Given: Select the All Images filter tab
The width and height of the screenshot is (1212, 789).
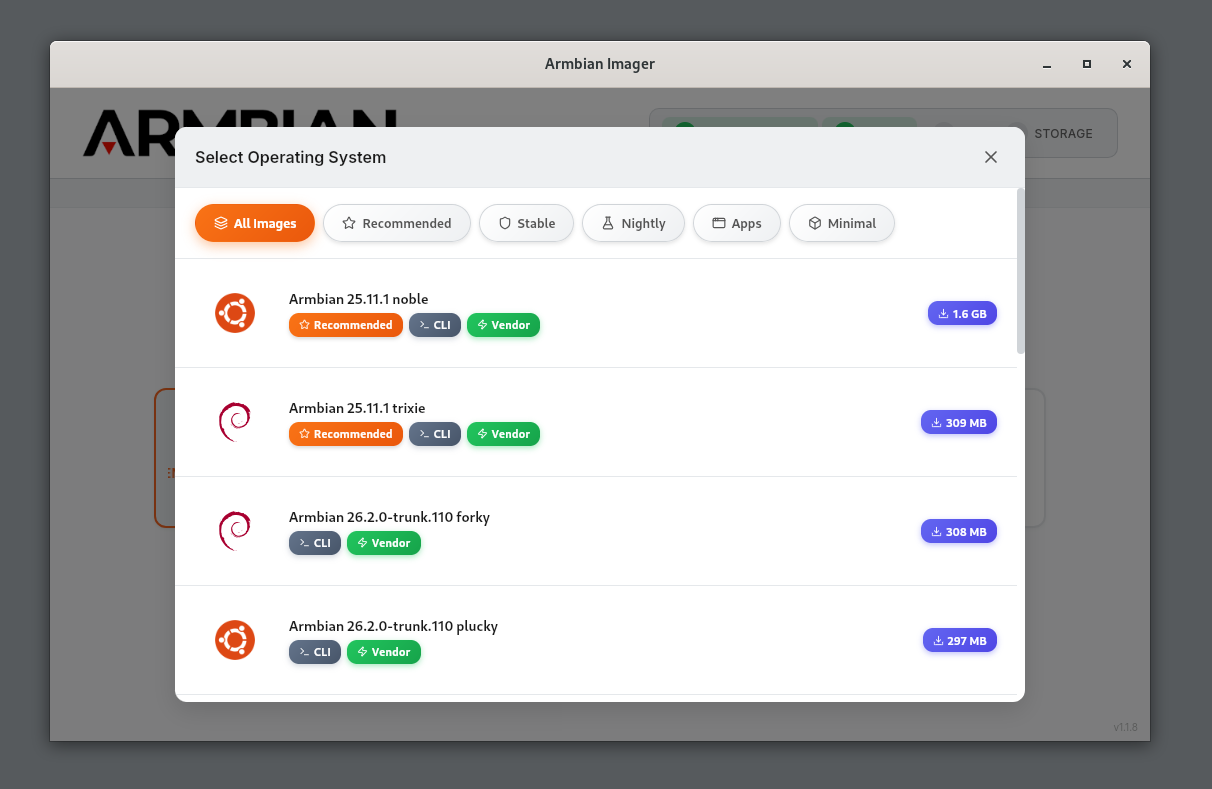Looking at the screenshot, I should coord(255,223).
